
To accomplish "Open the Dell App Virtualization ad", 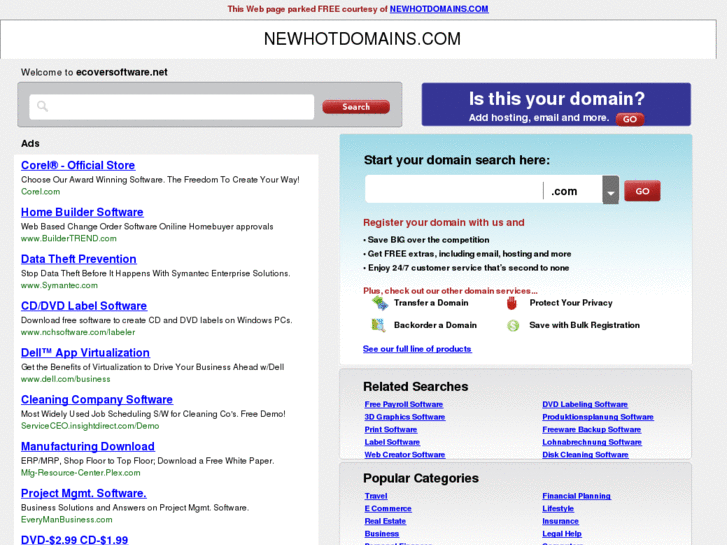I will pyautogui.click(x=85, y=353).
